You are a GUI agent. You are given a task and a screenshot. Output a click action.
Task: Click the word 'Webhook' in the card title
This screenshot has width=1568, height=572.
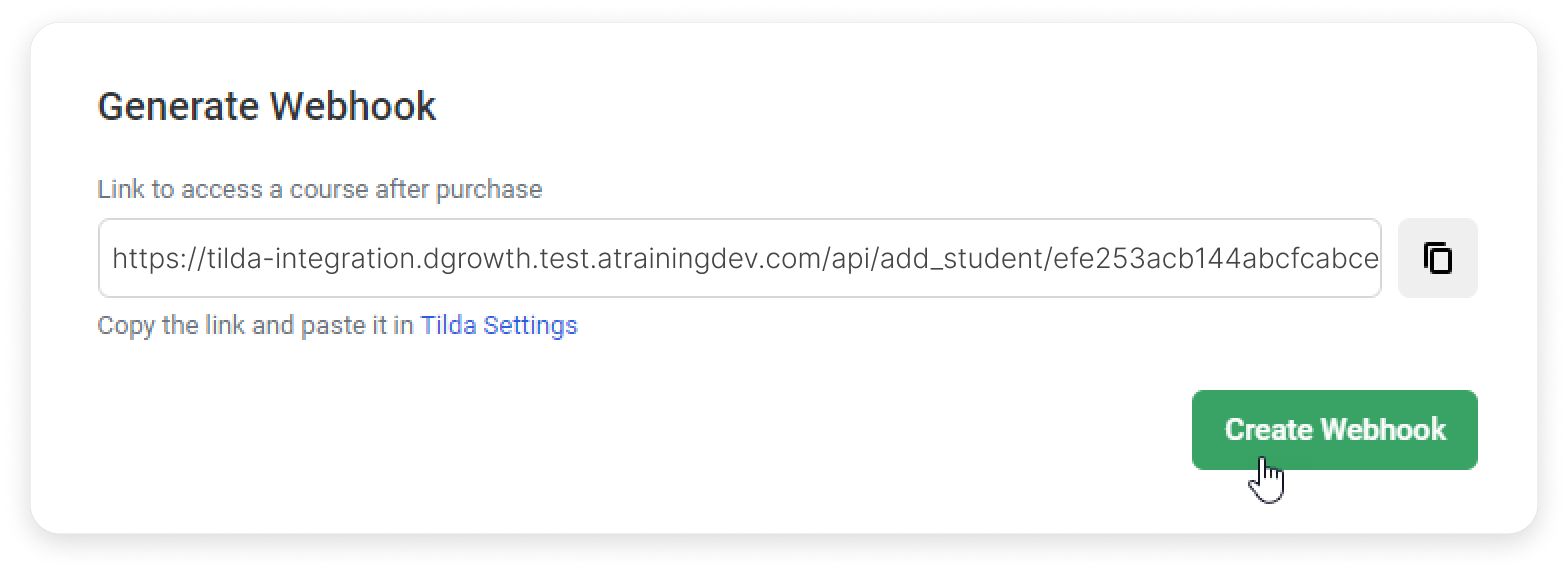coord(353,106)
